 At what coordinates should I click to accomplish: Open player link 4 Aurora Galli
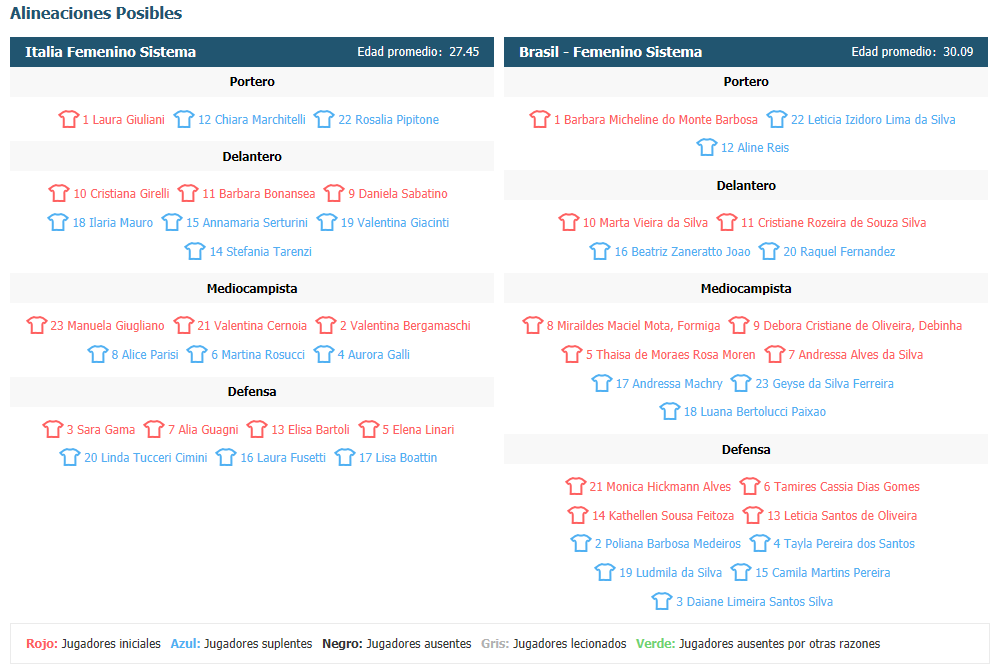click(374, 355)
